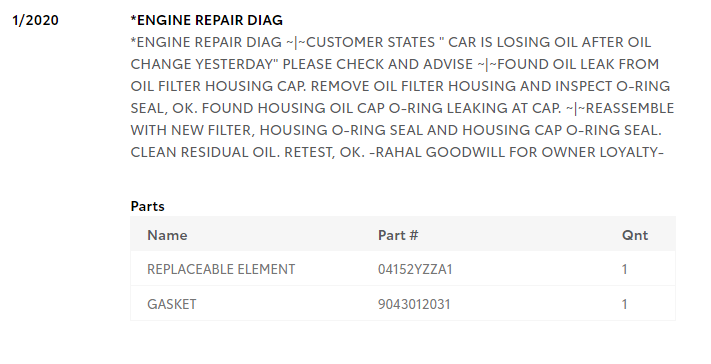Viewport: 711px width, 364px height.
Task: Click the 'WITH NEW FILTER, HOUSING O-RING' line
Action: coord(396,130)
